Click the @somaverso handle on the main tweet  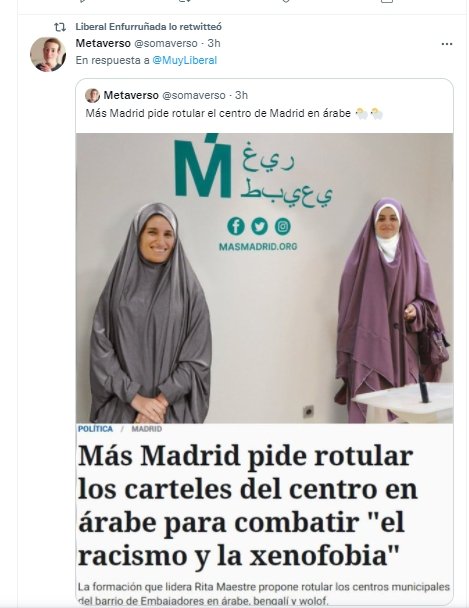[166, 43]
